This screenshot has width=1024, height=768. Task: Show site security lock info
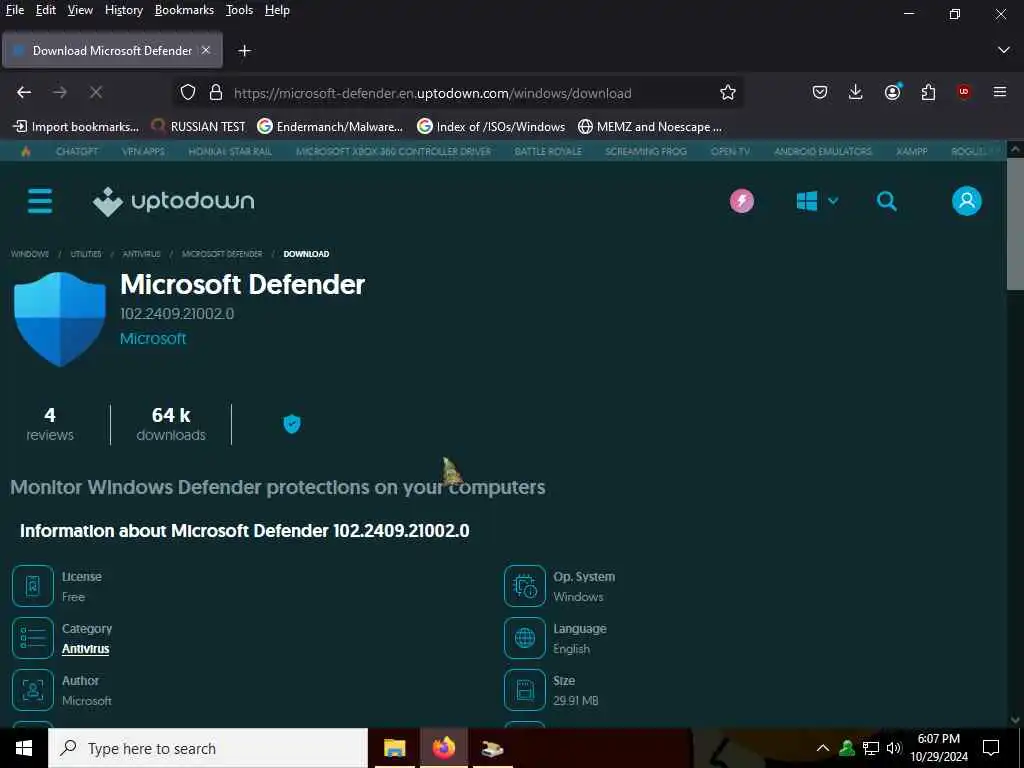[216, 93]
